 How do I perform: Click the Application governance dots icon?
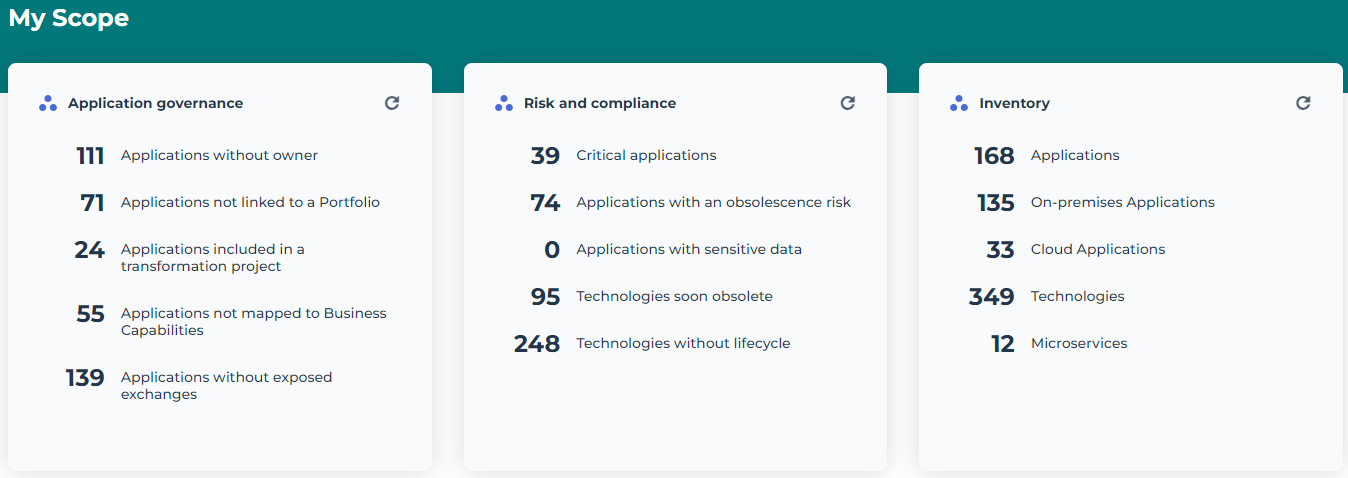[48, 103]
